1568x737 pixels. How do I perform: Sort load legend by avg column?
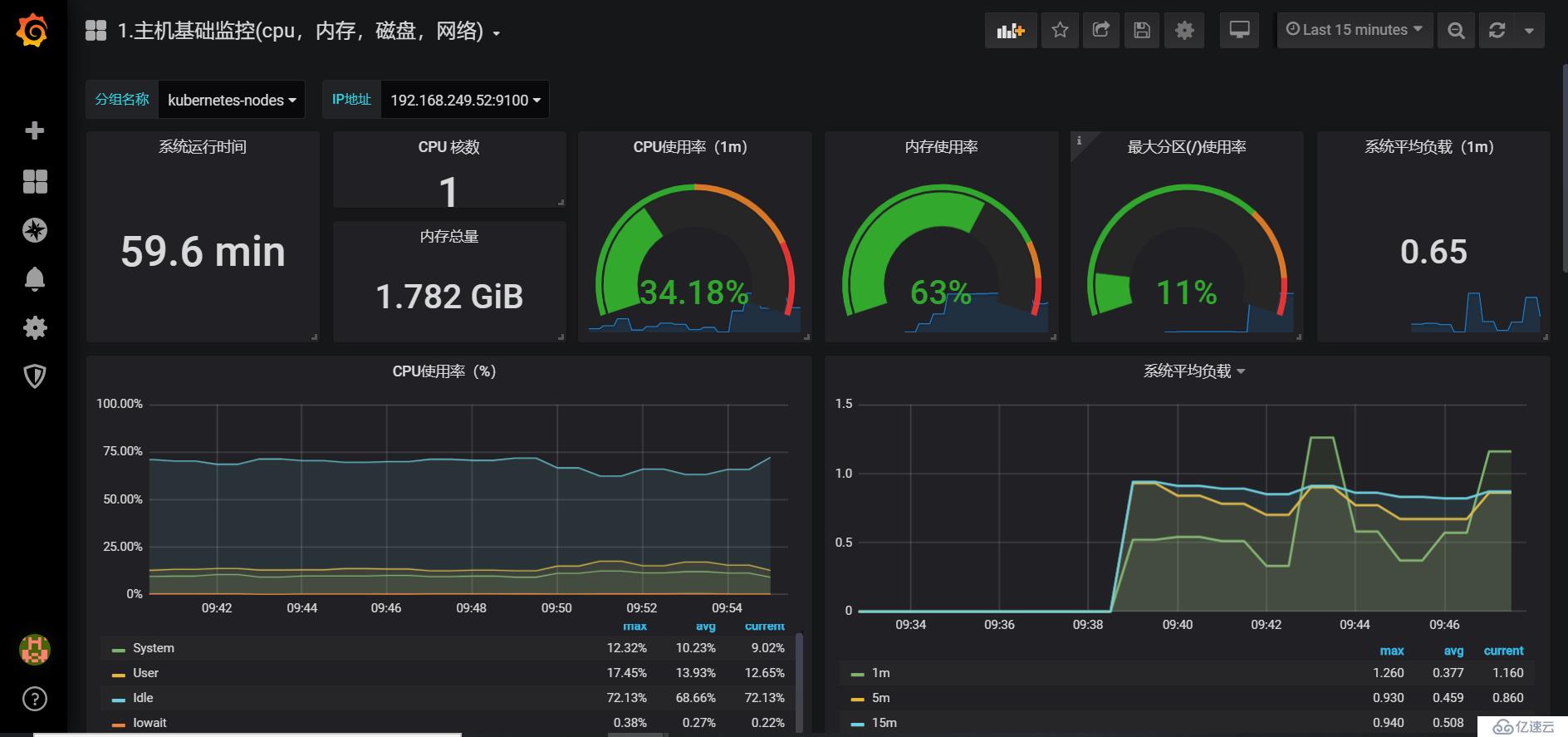click(x=1453, y=651)
